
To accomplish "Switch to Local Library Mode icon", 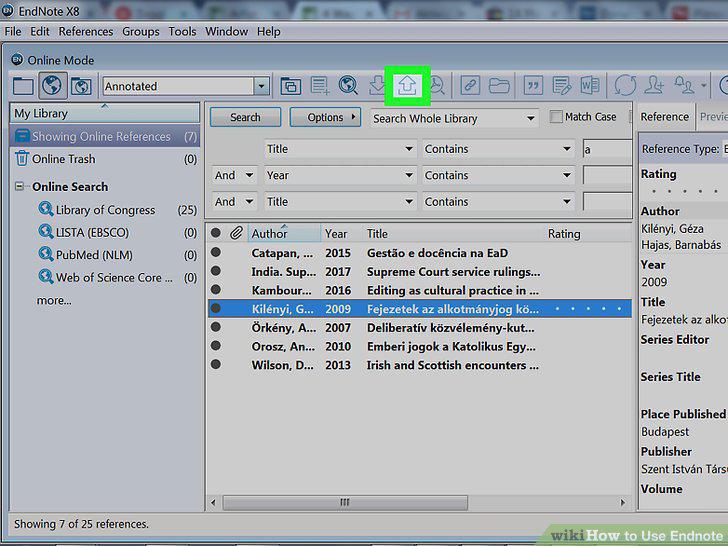I will [x=23, y=86].
